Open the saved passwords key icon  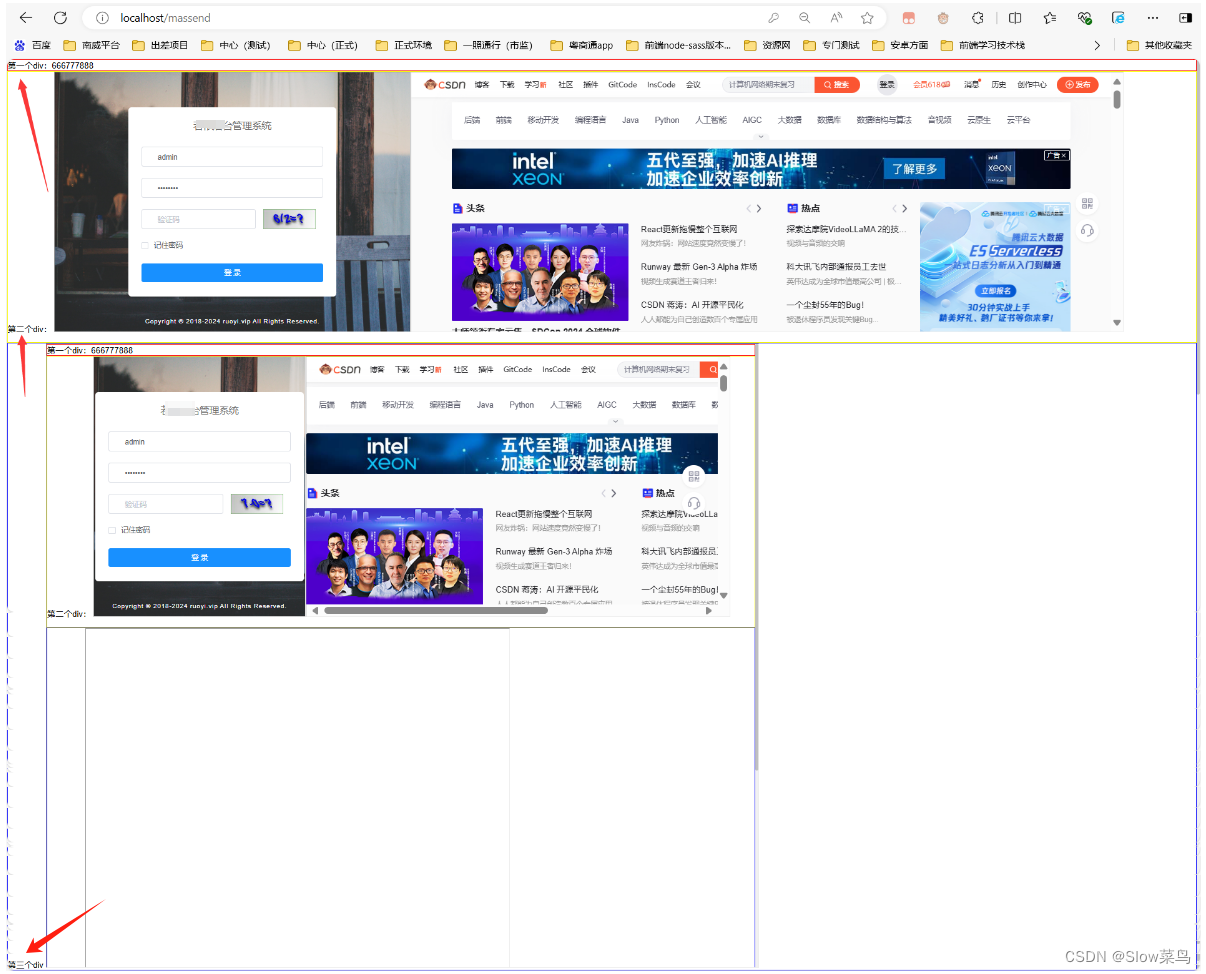(x=773, y=18)
